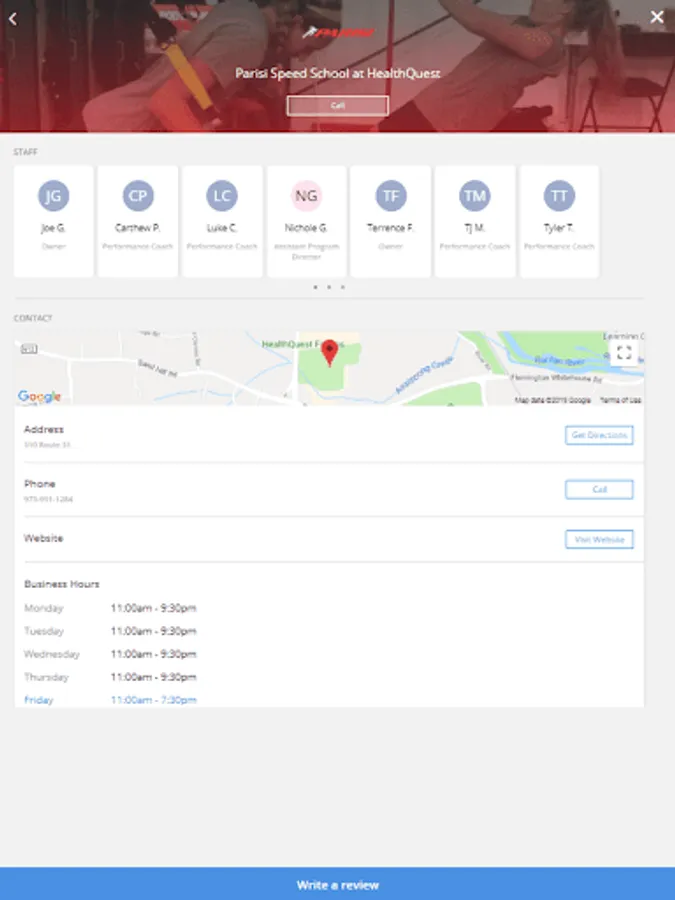The image size is (675, 900).
Task: Click Visit Website button
Action: point(599,540)
